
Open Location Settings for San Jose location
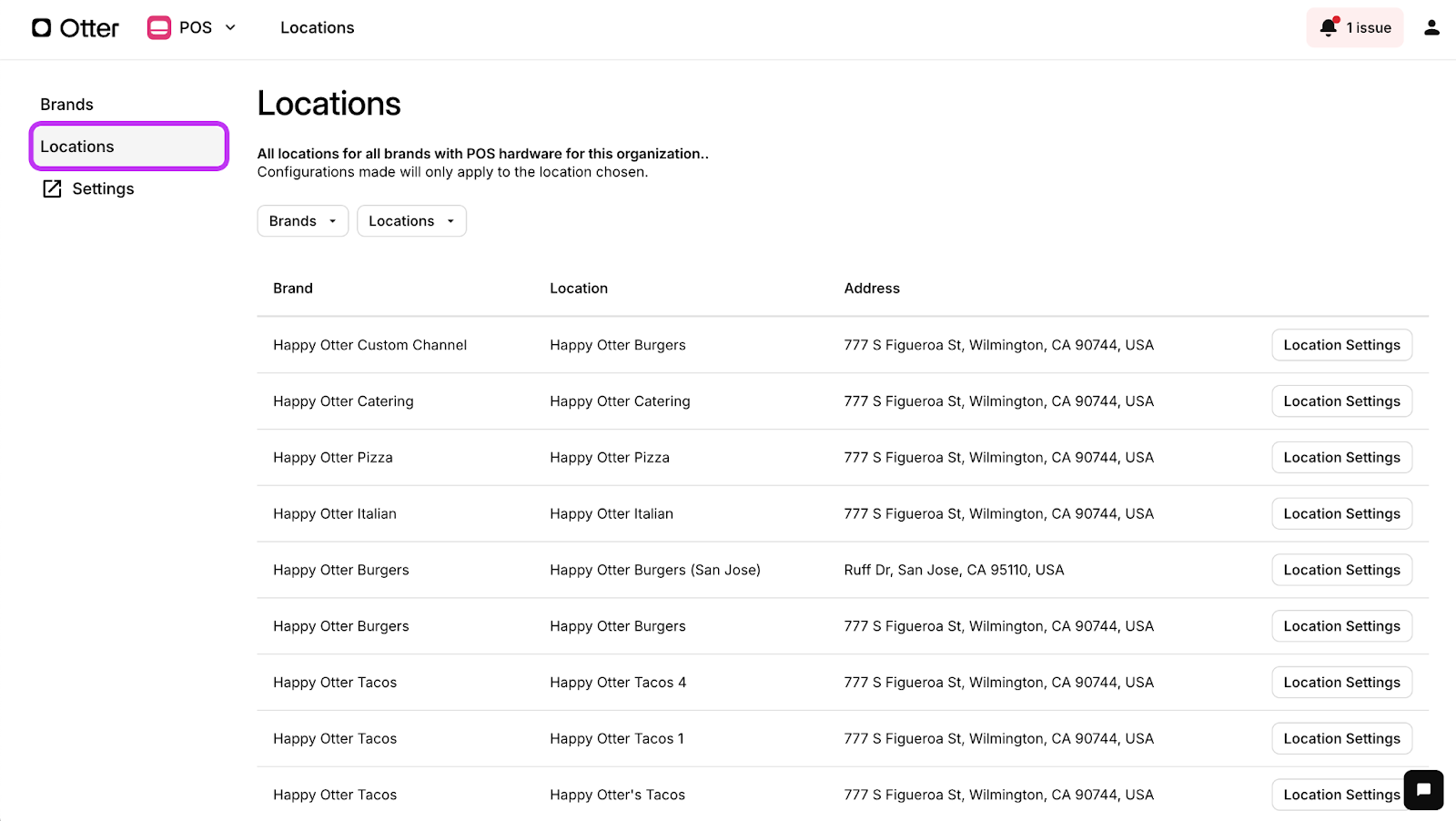pos(1341,570)
